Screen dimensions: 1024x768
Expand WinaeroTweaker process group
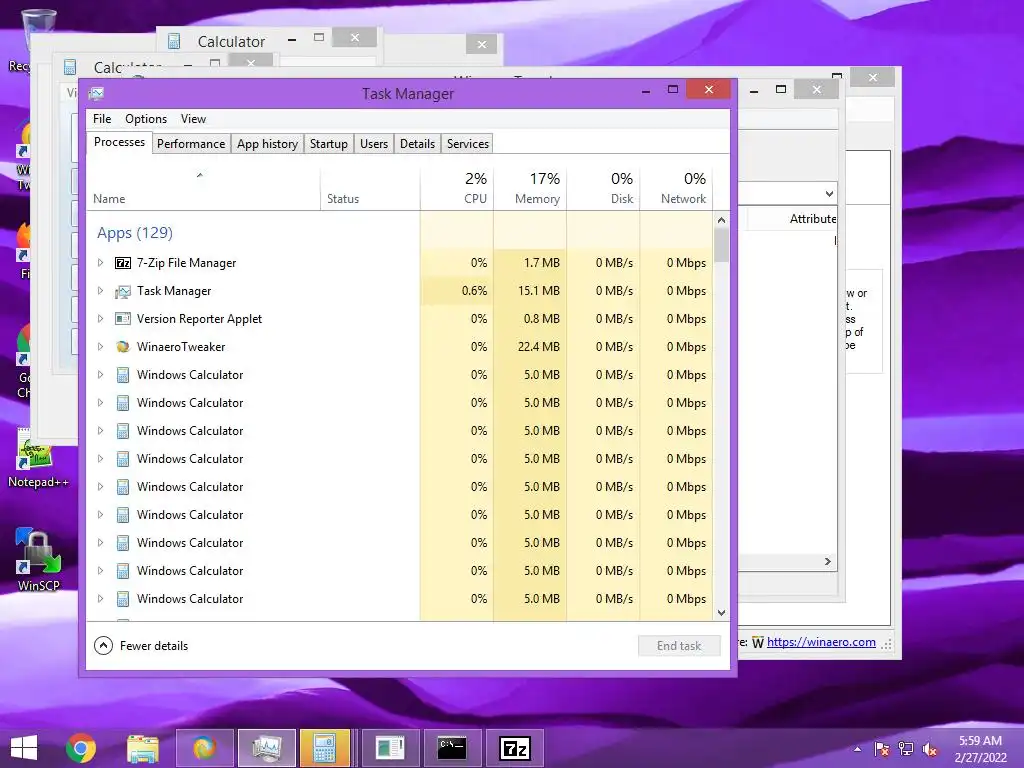(100, 347)
